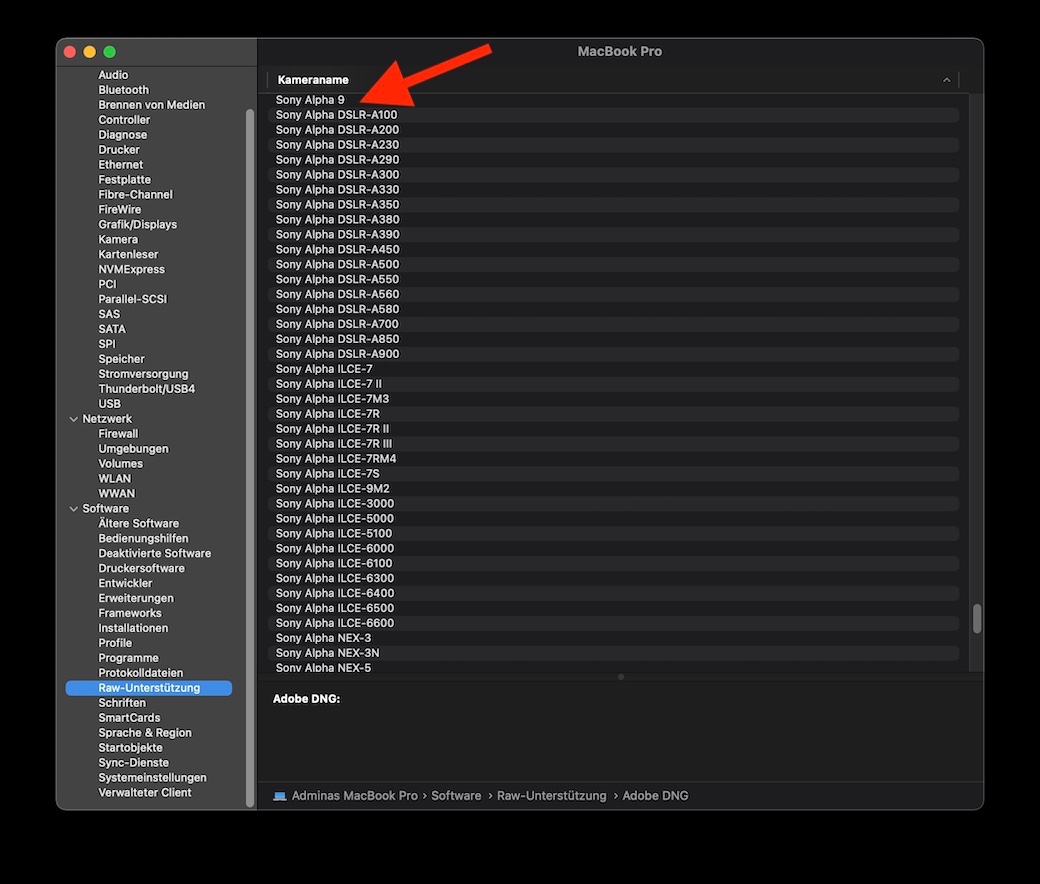Select Sony Alpha ILCE-9M2 row
The image size is (1040, 884).
(613, 489)
